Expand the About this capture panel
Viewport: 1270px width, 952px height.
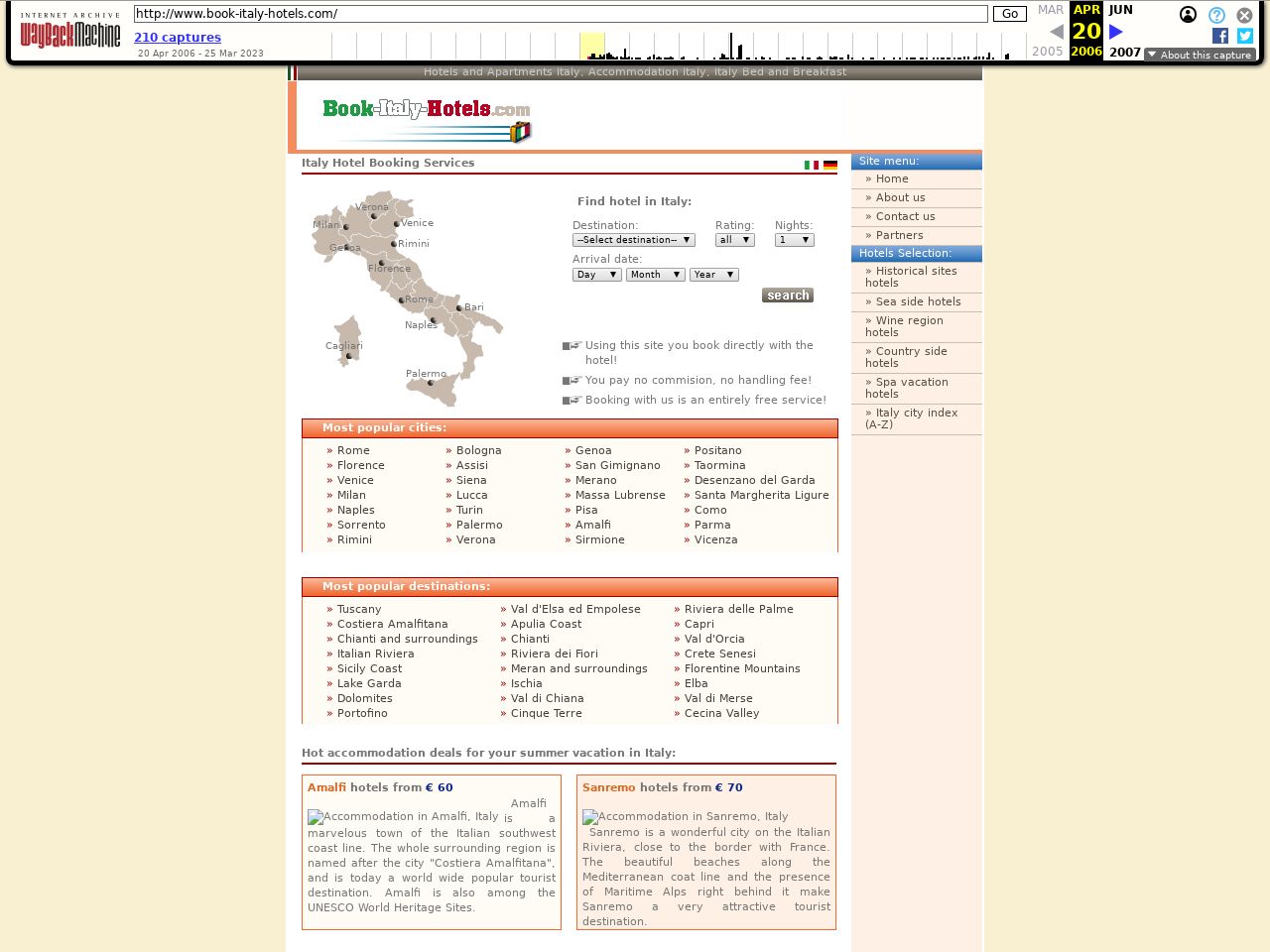[1200, 55]
